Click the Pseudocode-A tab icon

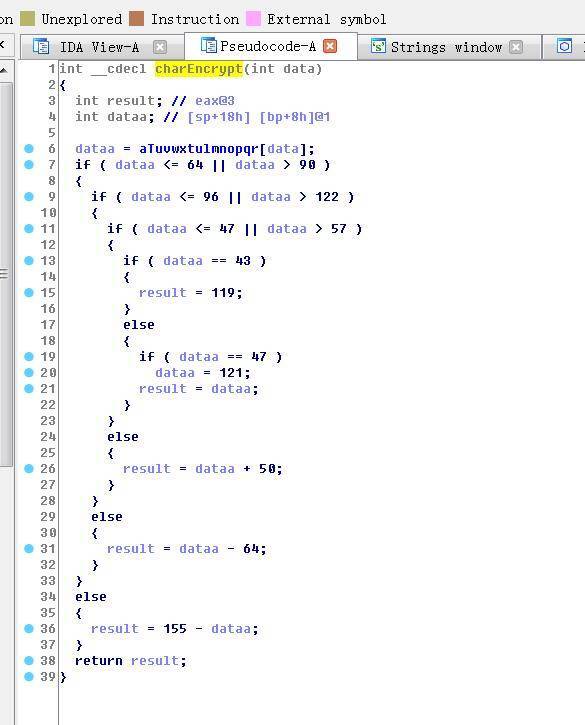(209, 46)
